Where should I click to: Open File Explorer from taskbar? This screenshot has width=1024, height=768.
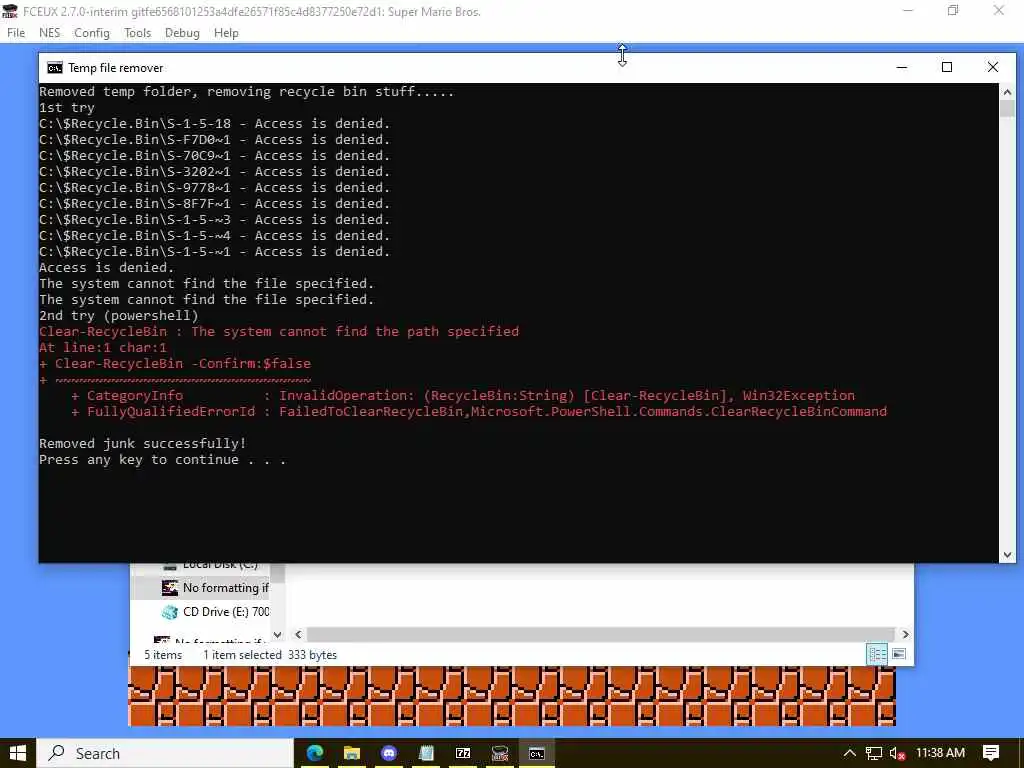tap(352, 753)
